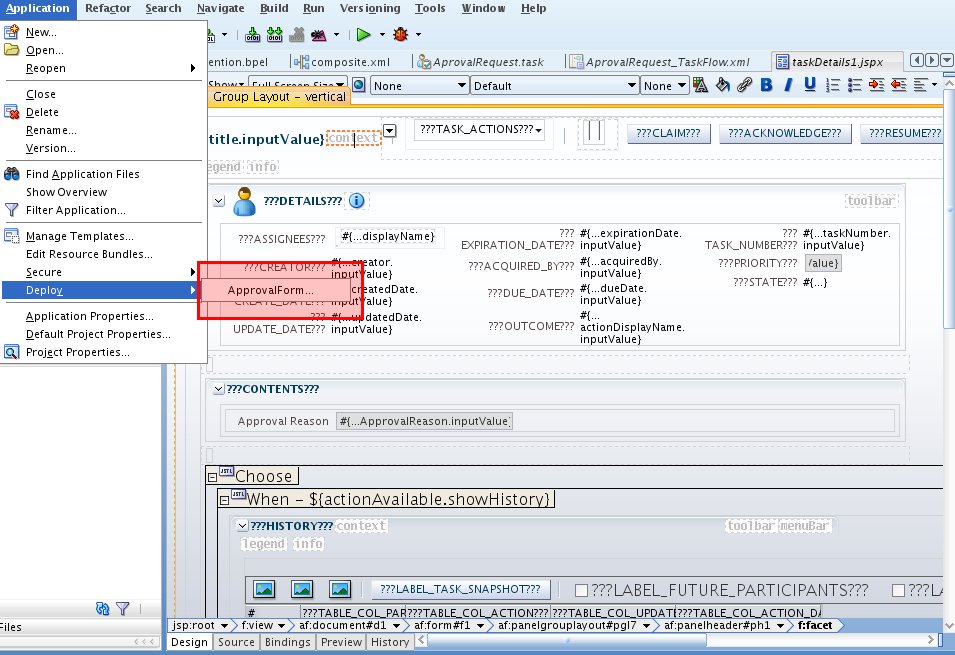The width and height of the screenshot is (955, 655).
Task: Open the Run button dropdown arrow
Action: pos(382,35)
